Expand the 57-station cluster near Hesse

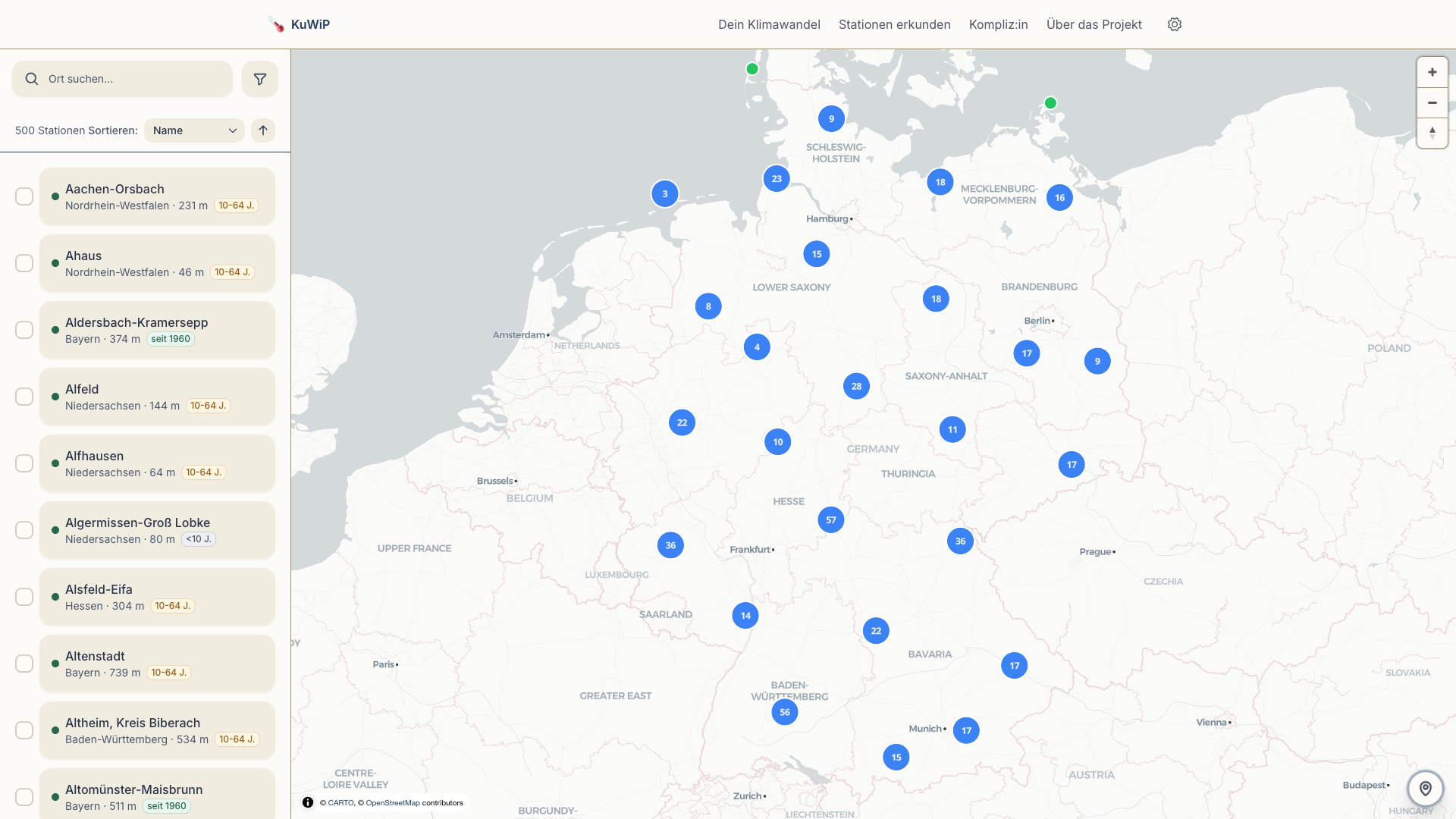coord(831,519)
